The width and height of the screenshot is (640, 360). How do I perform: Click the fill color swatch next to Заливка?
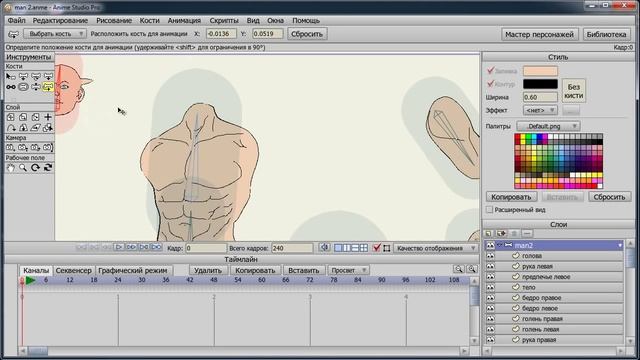(x=540, y=71)
